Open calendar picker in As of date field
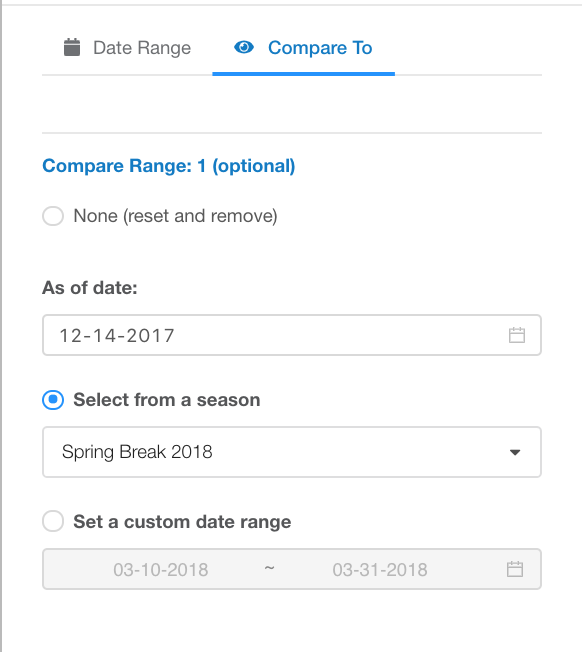Screen dimensions: 582x652 517,335
